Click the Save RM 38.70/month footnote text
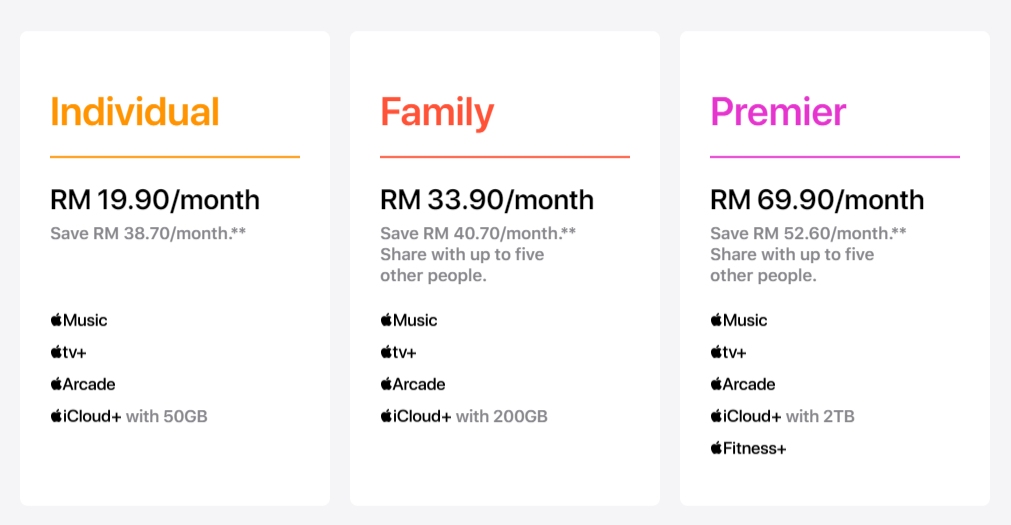 coord(147,234)
